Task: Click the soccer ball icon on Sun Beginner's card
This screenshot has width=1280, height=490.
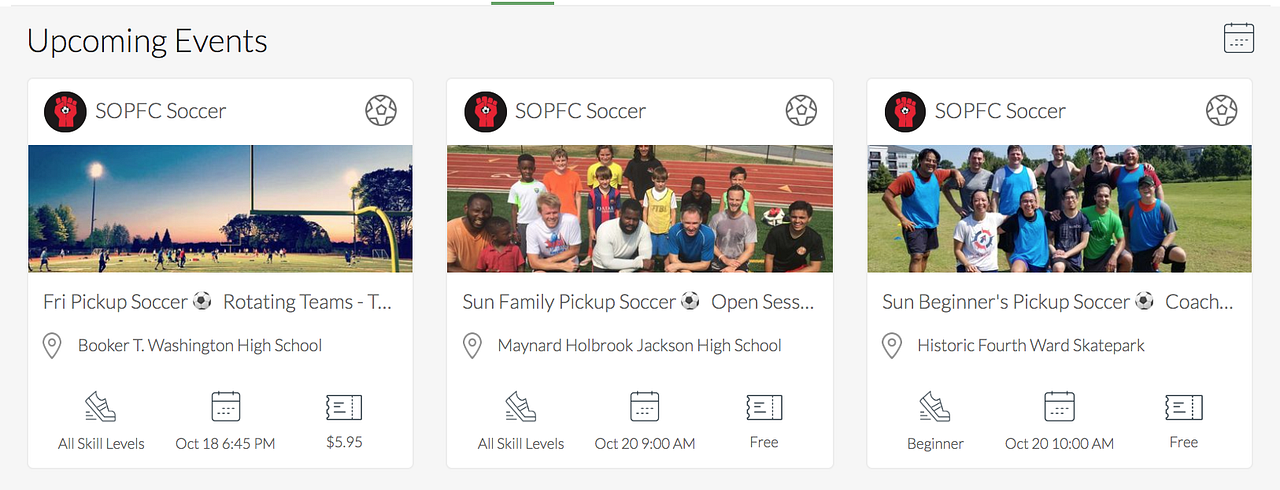Action: pyautogui.click(x=1221, y=110)
